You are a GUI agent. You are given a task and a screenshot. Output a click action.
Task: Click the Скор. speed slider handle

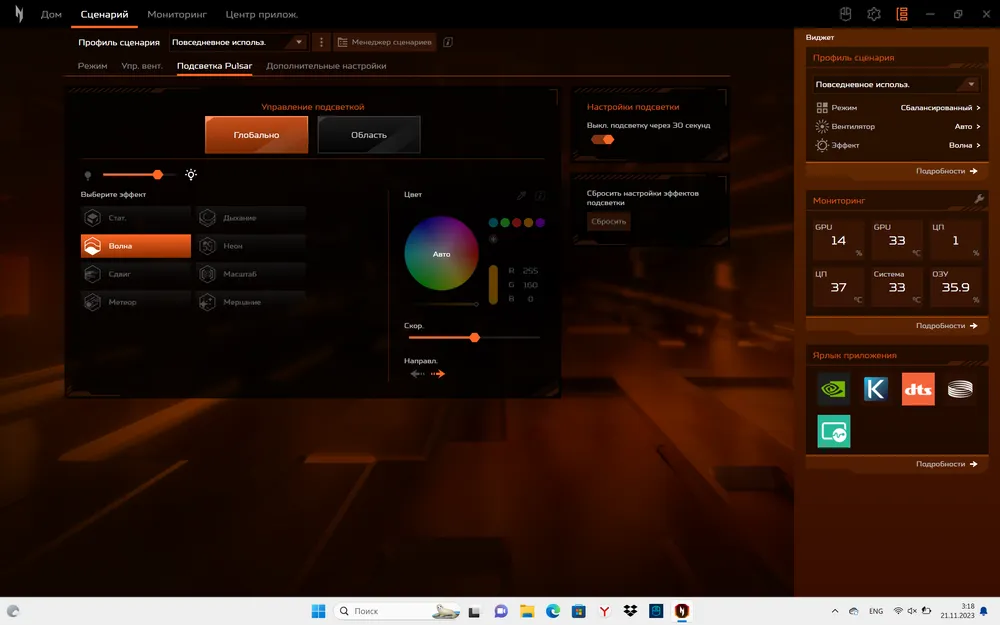pyautogui.click(x=475, y=338)
